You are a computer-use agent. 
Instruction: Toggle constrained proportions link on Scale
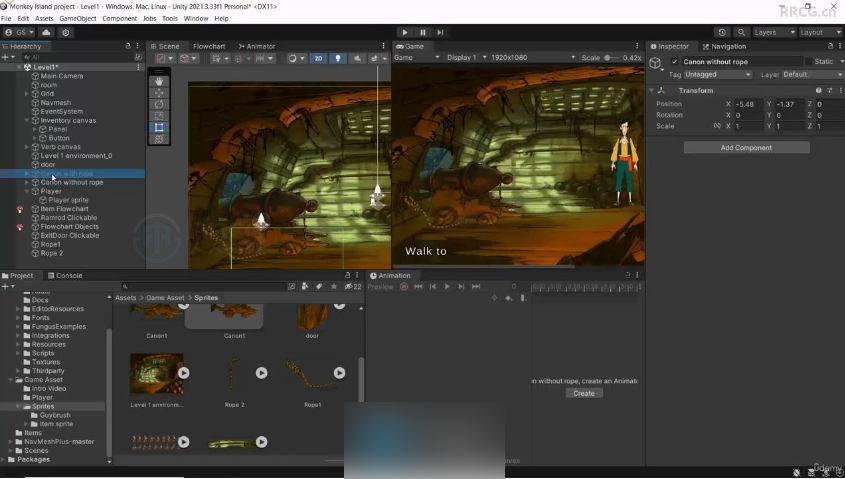[717, 126]
